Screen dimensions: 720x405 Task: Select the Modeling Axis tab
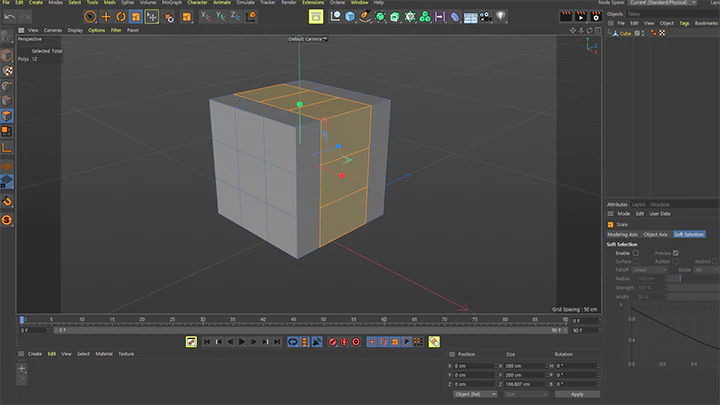(622, 235)
